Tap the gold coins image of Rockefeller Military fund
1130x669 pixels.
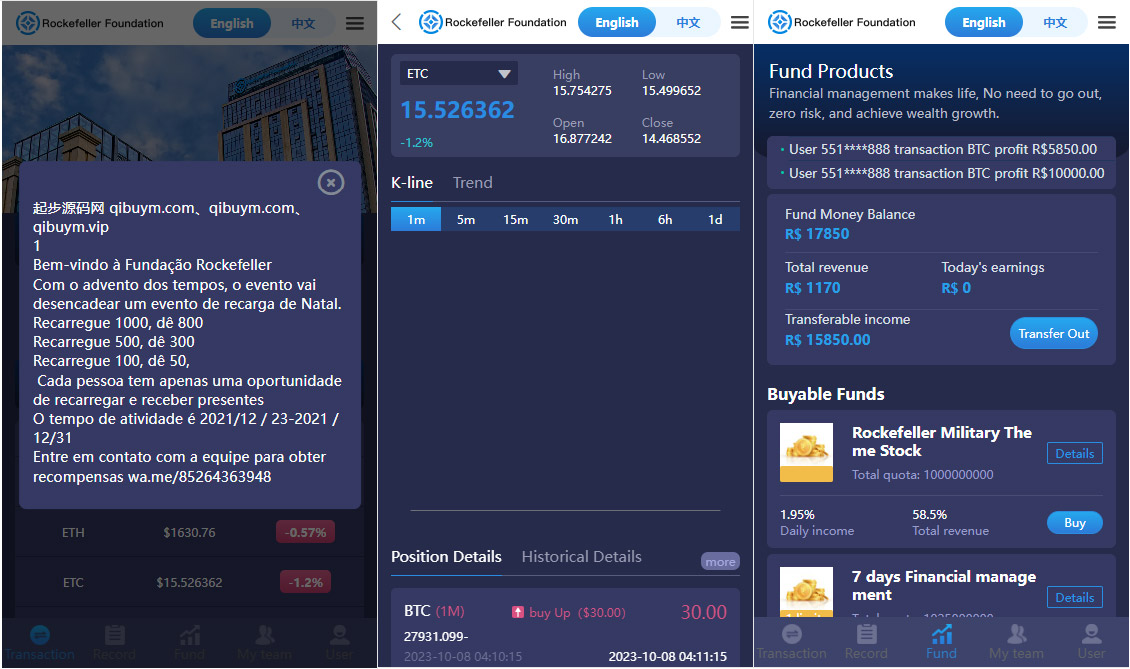pyautogui.click(x=806, y=452)
